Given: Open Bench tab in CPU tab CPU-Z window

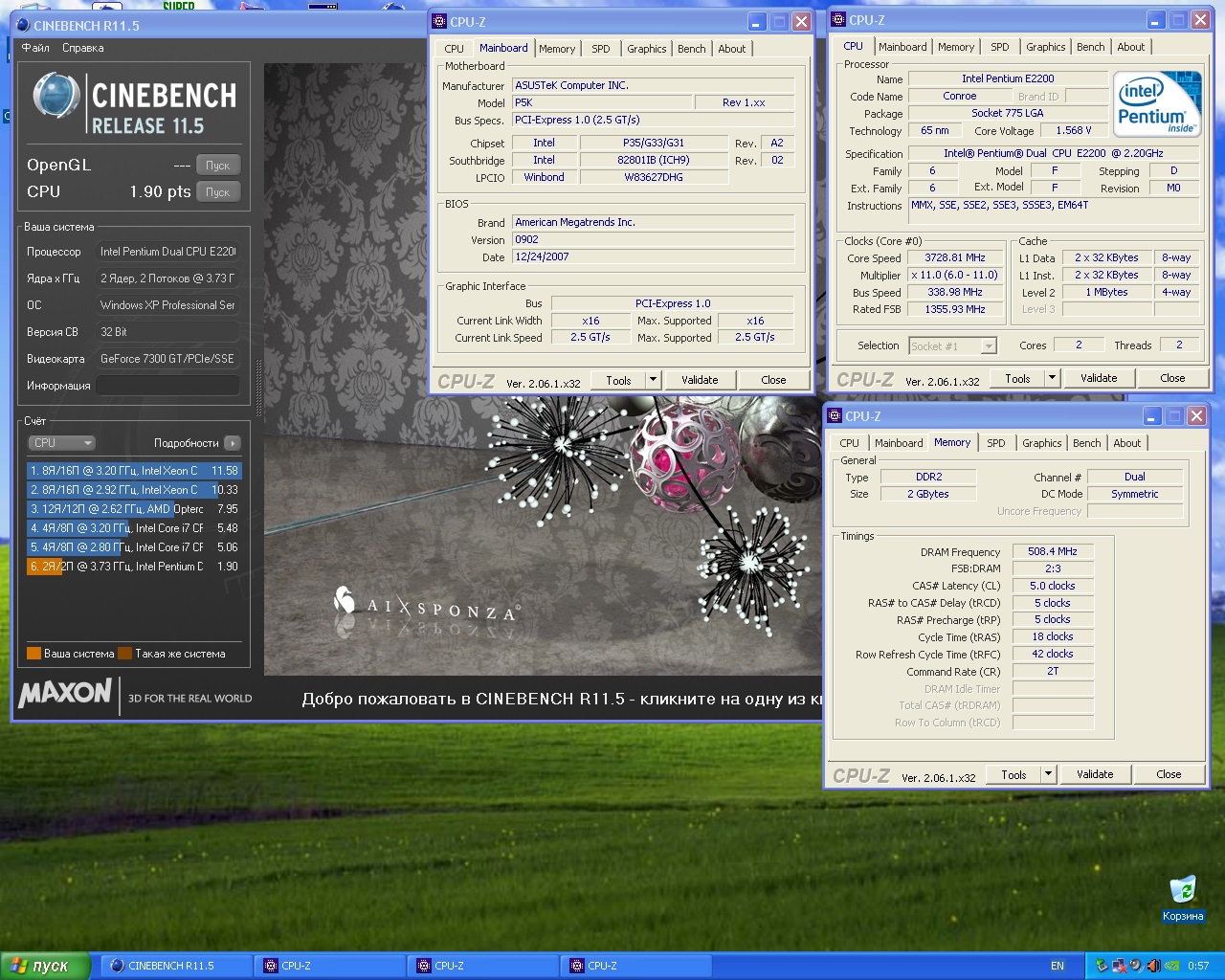Looking at the screenshot, I should (1091, 47).
